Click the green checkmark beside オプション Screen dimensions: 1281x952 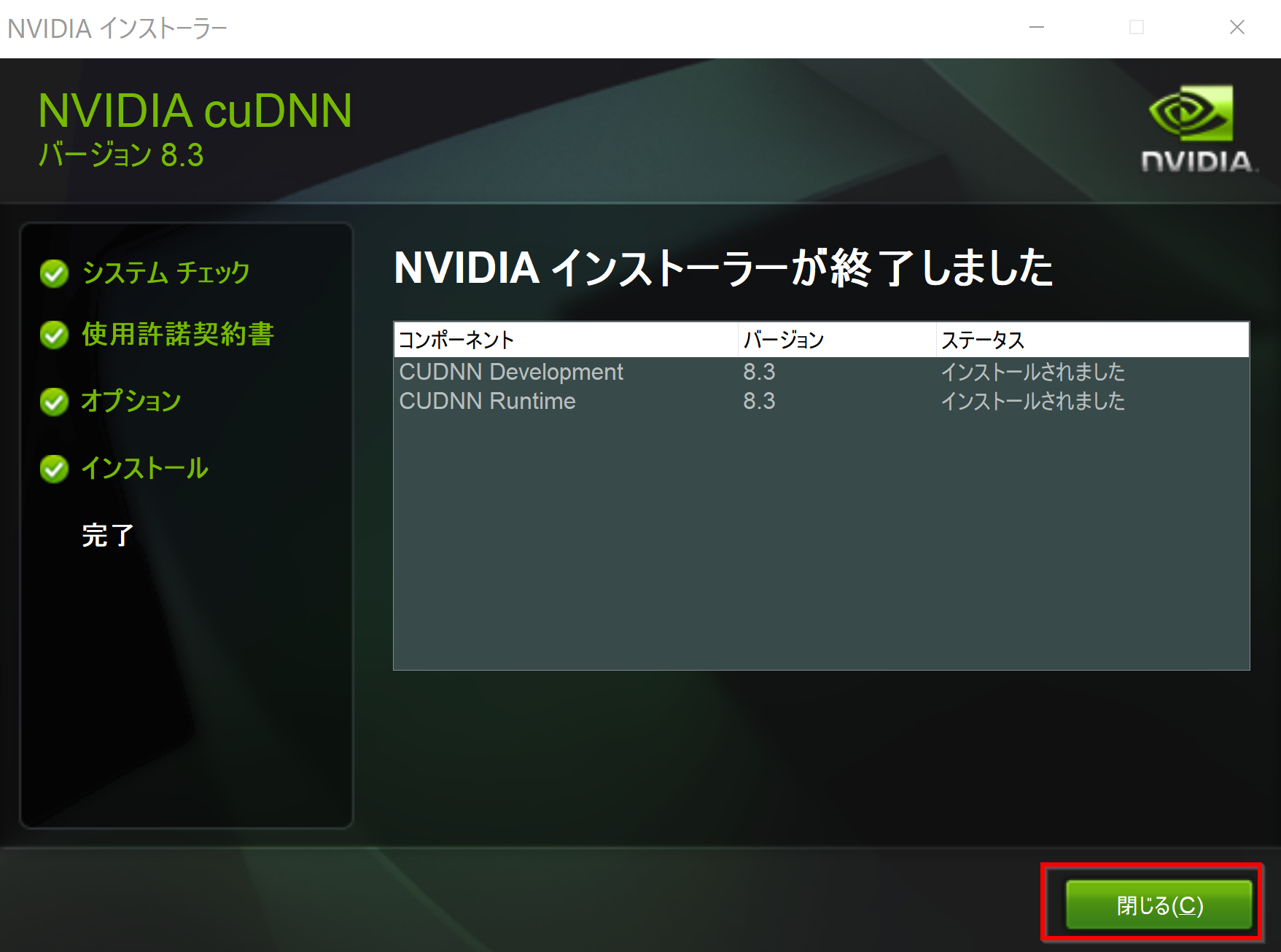pyautogui.click(x=54, y=402)
